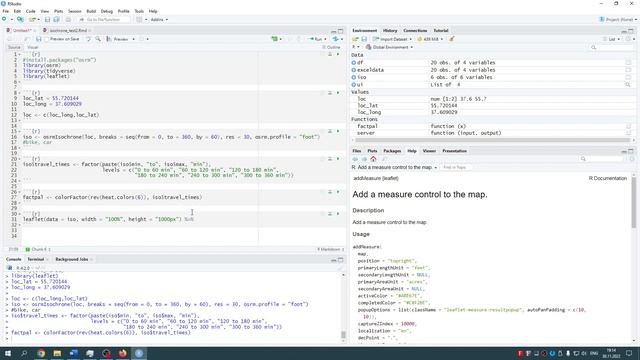Expand the iso data object
The width and height of the screenshot is (640, 360).
click(x=354, y=77)
